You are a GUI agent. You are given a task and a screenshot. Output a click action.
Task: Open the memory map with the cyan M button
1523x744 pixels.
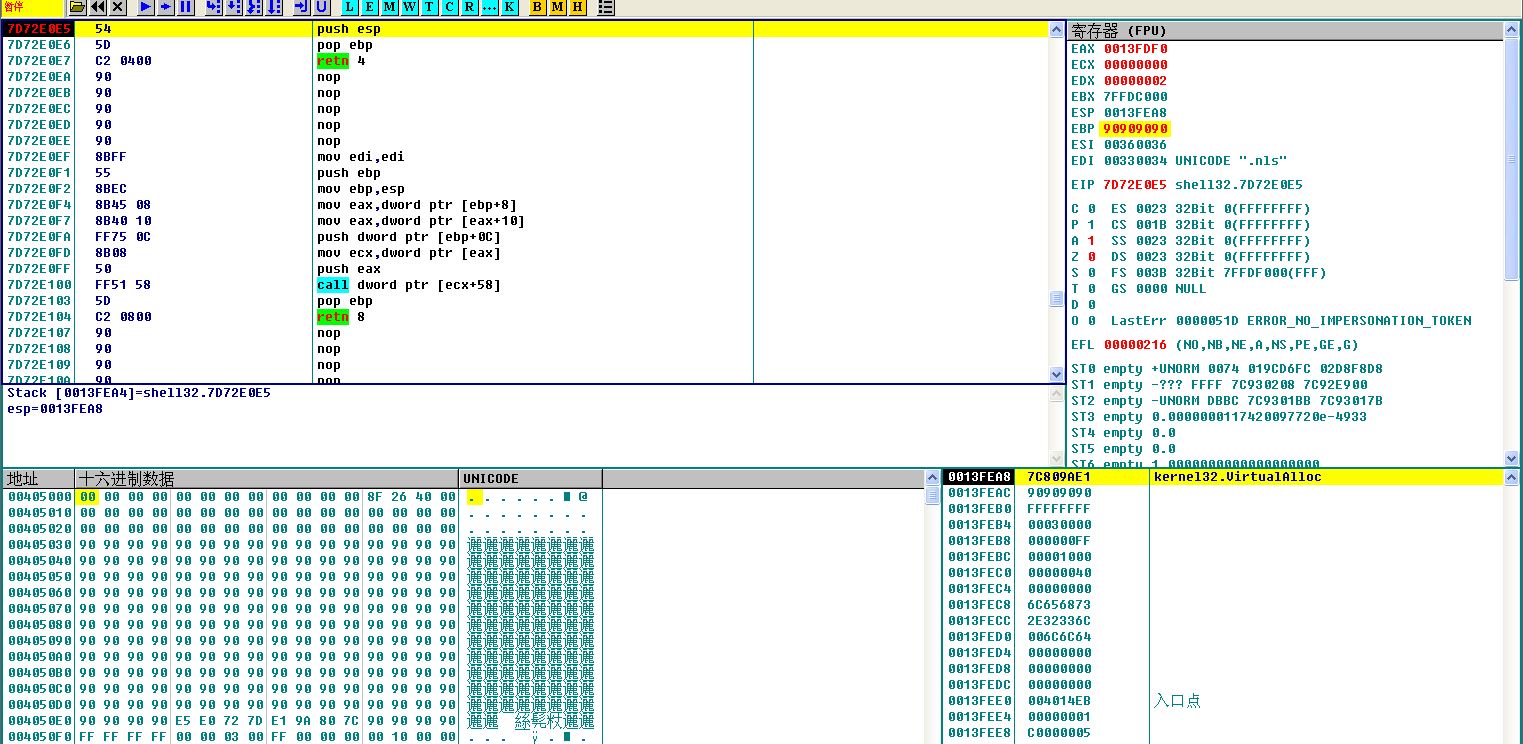(389, 7)
